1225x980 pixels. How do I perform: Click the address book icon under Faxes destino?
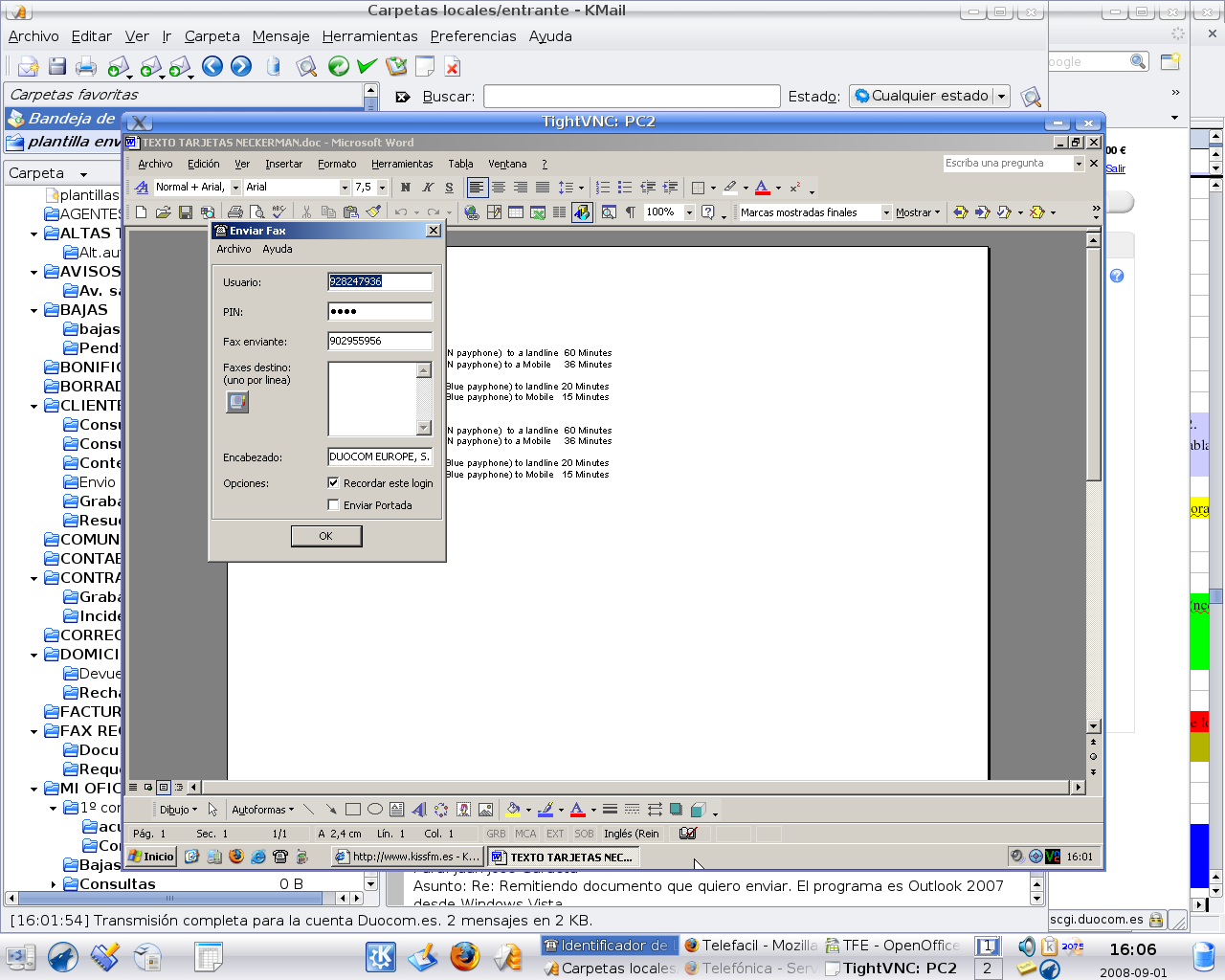coord(237,402)
